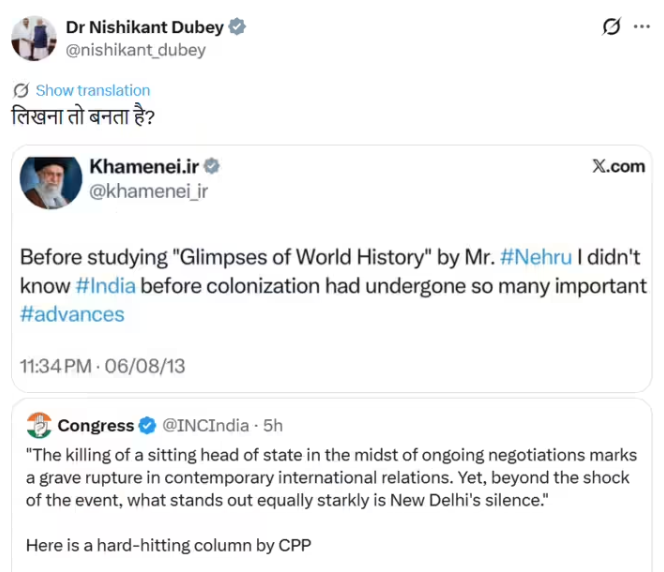
Task: Click the Khamenei.ir display name
Action: click(x=144, y=166)
